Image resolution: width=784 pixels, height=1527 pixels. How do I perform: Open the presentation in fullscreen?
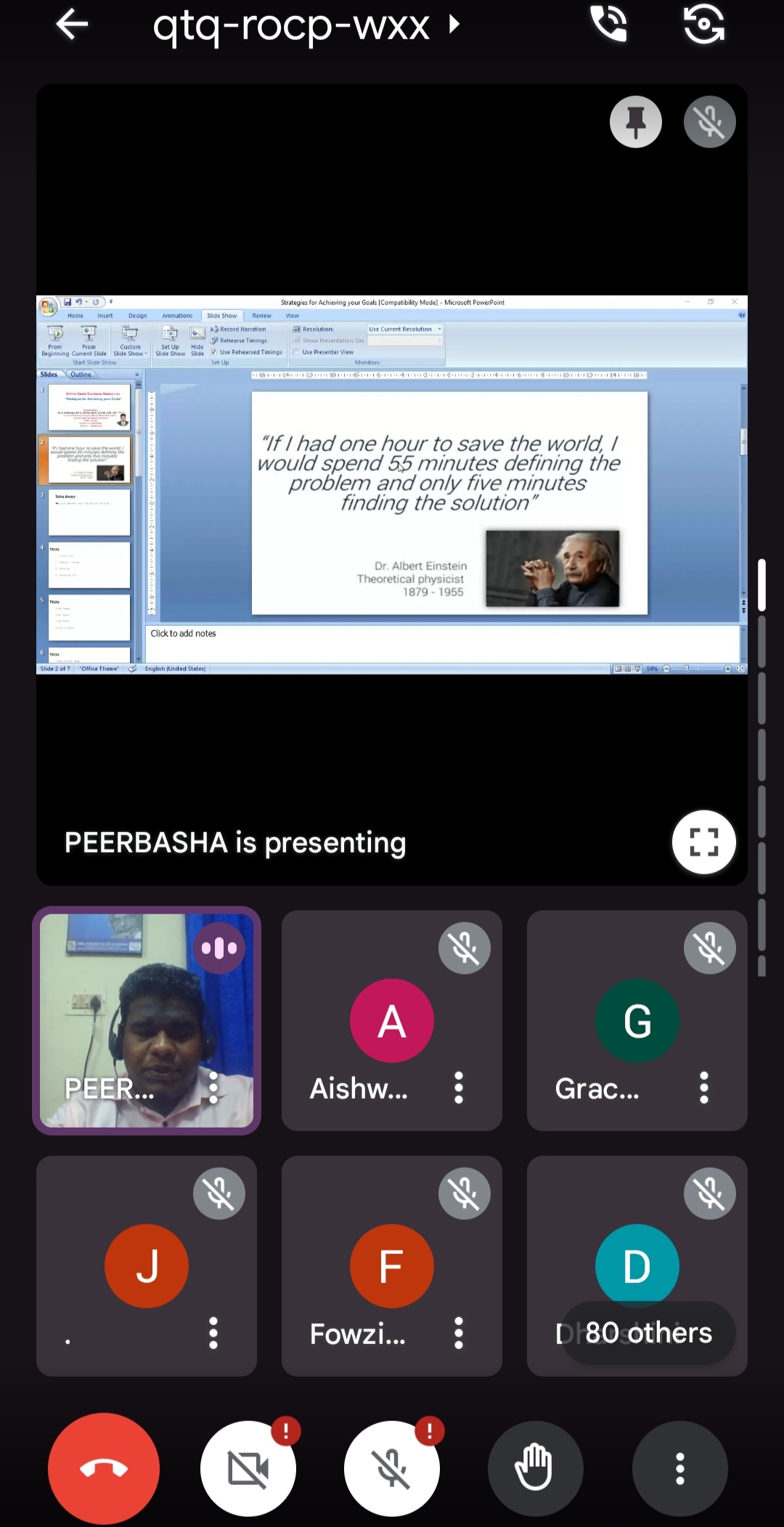click(703, 842)
